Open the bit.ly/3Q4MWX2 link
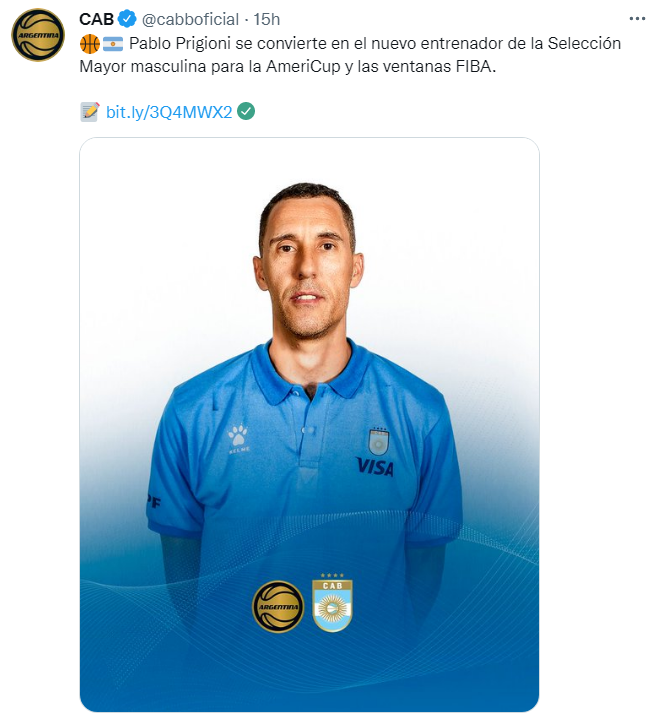657x717 pixels. 169,112
